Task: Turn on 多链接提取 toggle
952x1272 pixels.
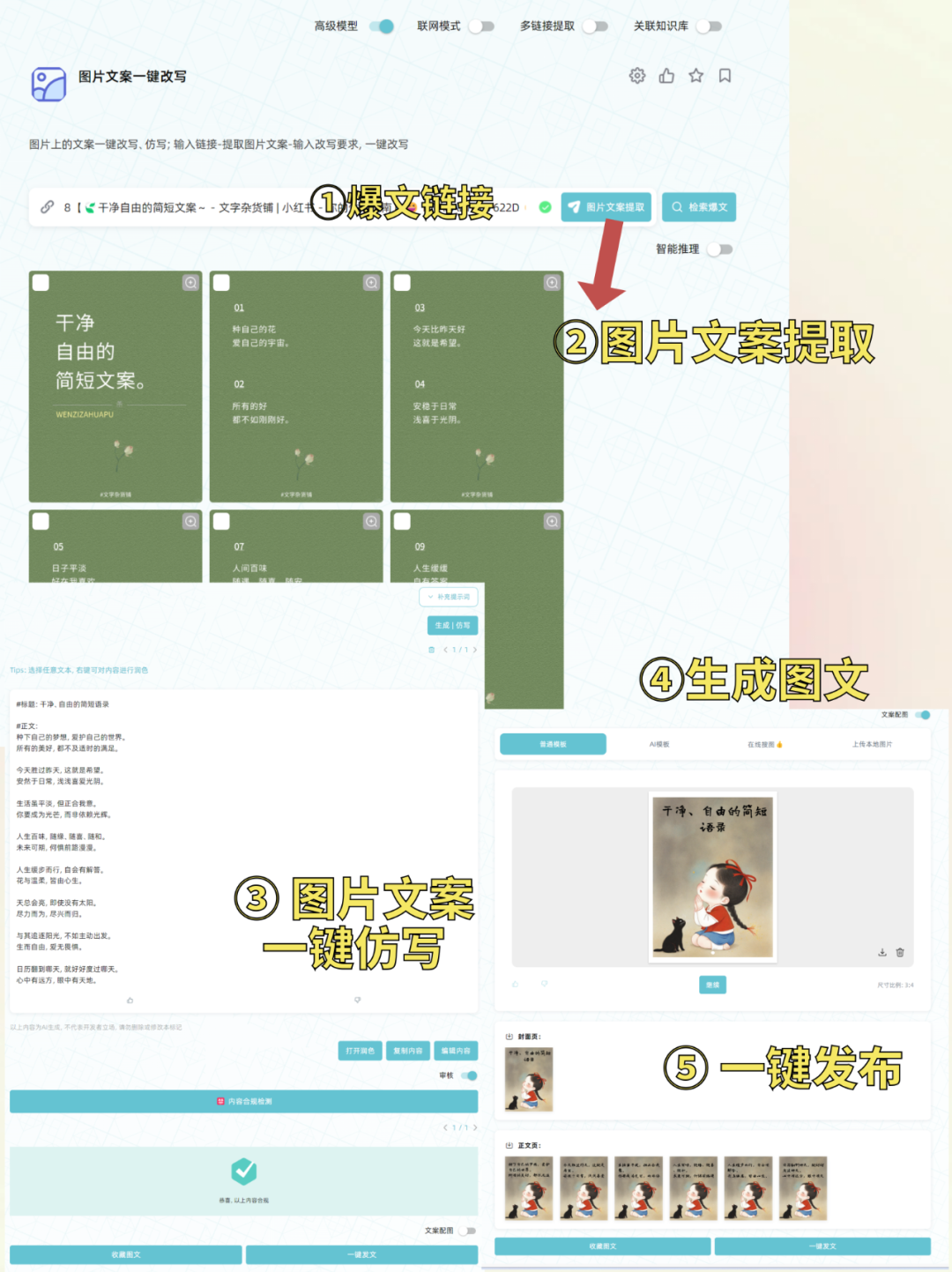Action: click(x=595, y=26)
